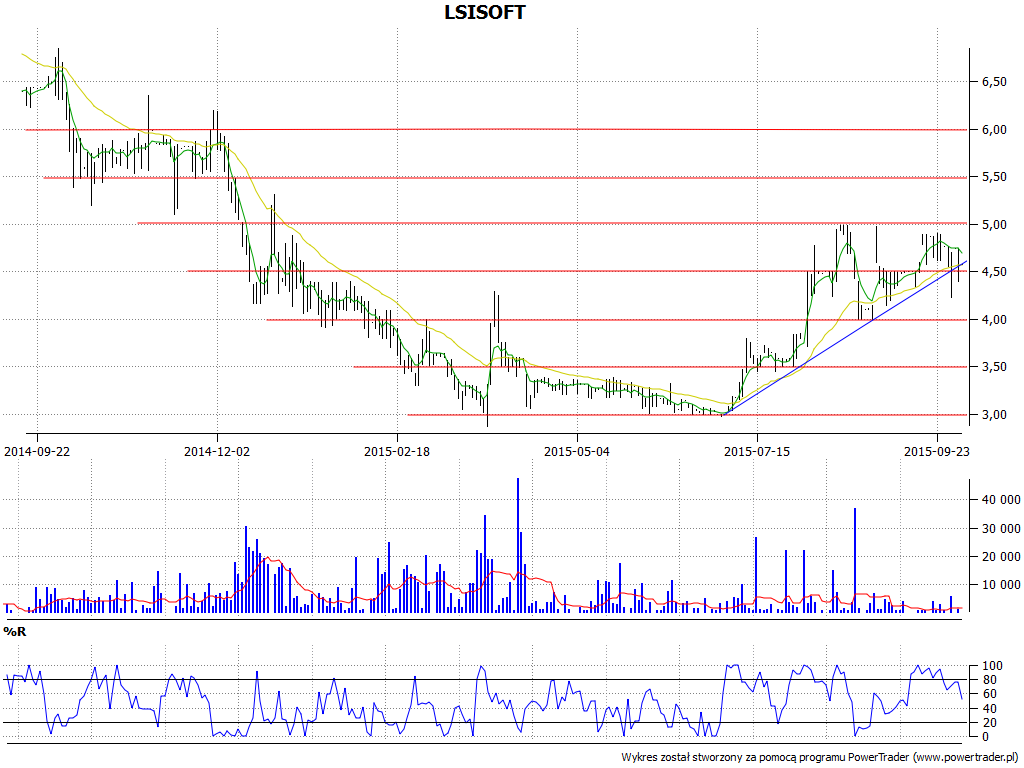Screen dimensions: 1024x768
Task: Click the 4,00 price axis label
Action: point(994,320)
